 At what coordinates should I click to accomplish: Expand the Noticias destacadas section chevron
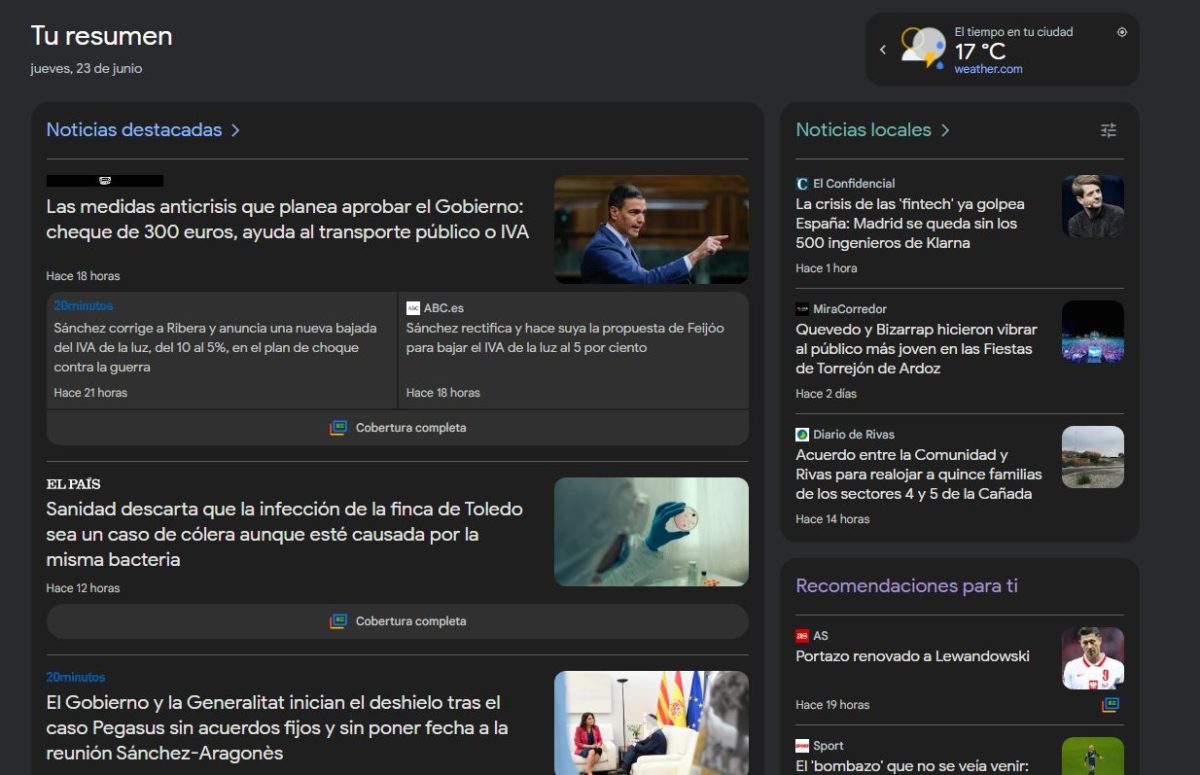[235, 130]
